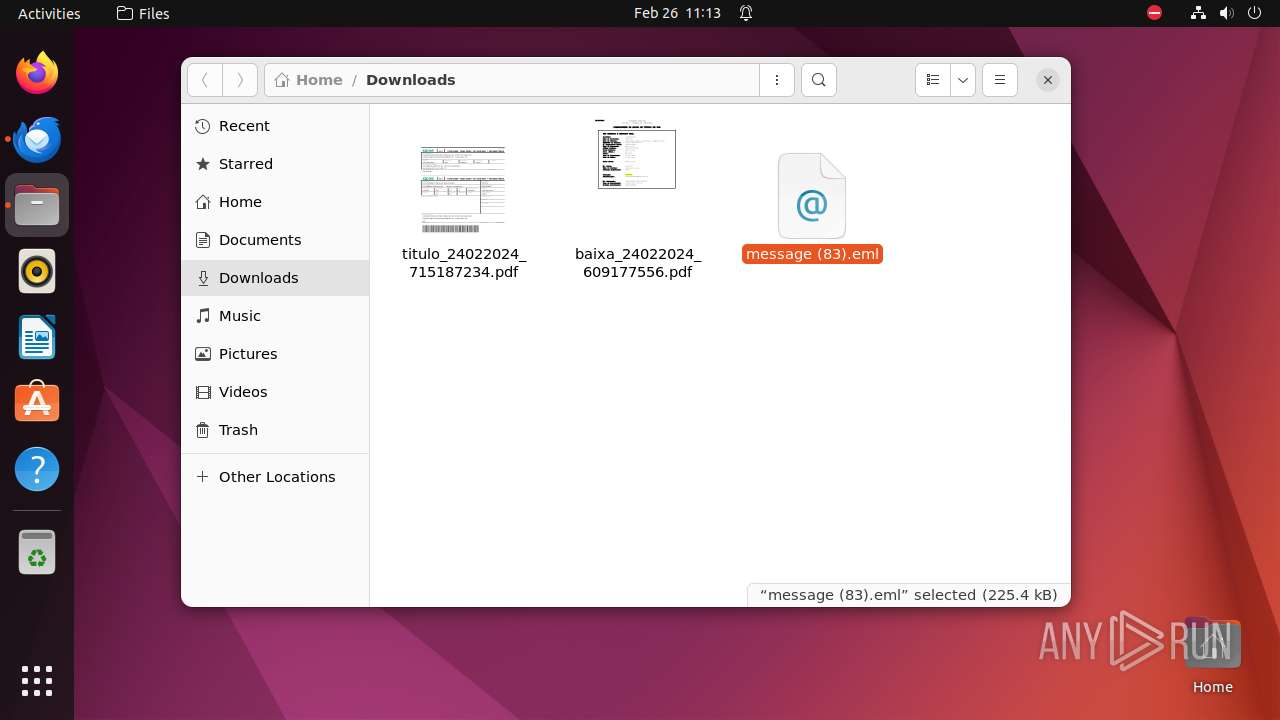The width and height of the screenshot is (1280, 720).
Task: Select Downloads in the sidebar
Action: [x=275, y=278]
